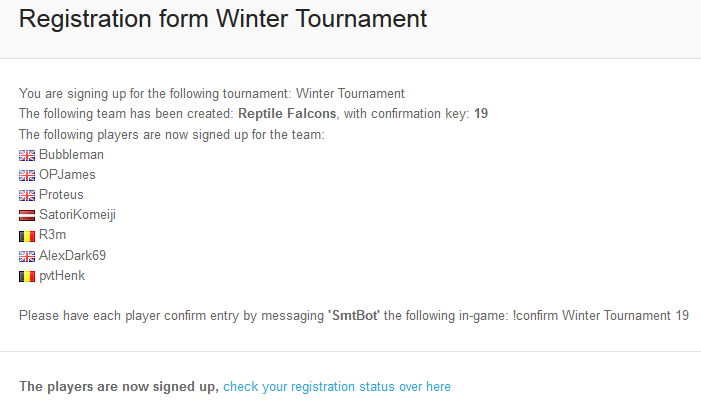
Task: Click the UK flag beside Proteus
Action: point(27,196)
